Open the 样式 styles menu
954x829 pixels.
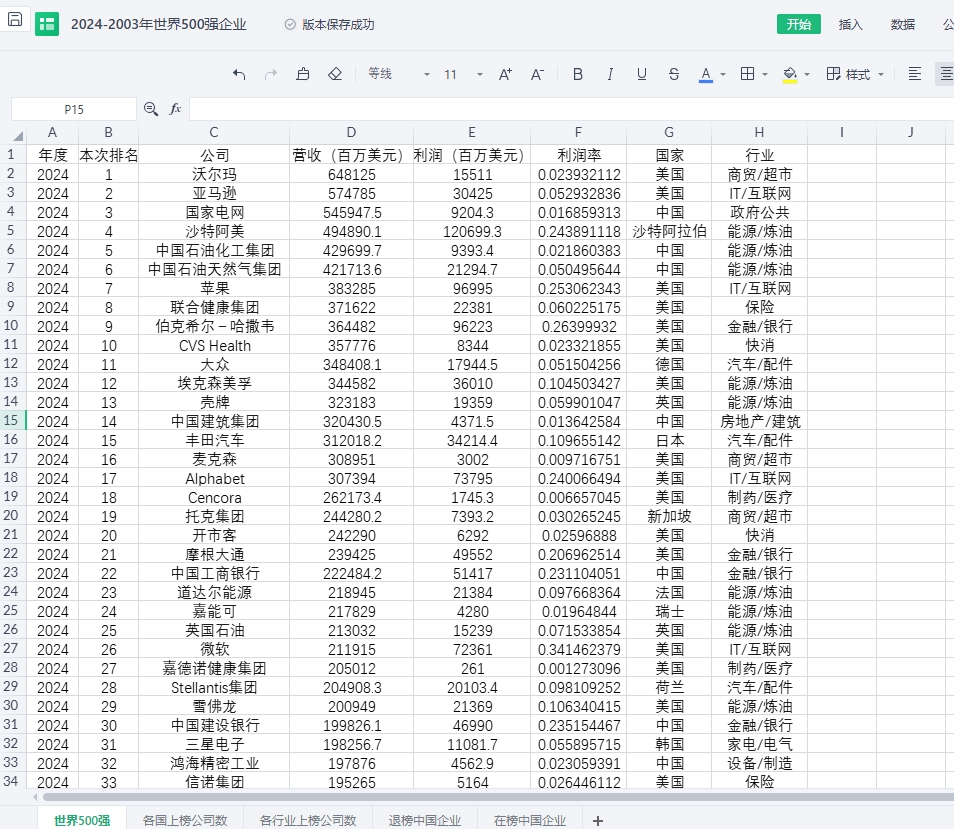pos(855,74)
